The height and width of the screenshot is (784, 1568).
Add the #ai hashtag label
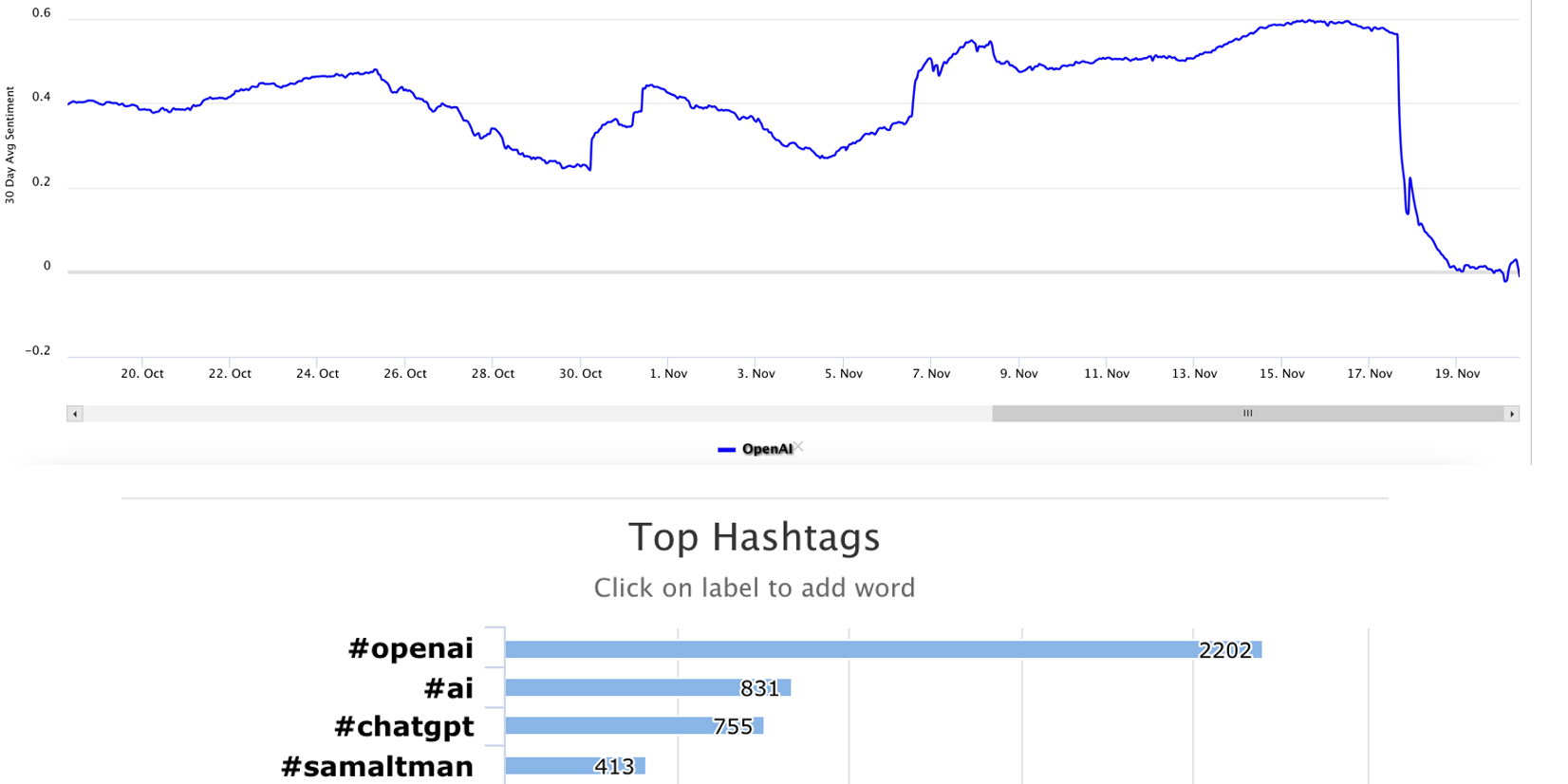click(448, 688)
